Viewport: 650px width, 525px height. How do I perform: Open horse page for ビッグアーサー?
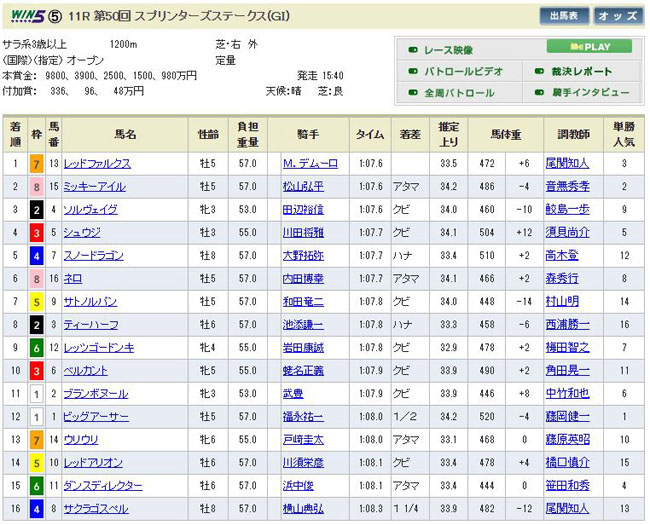[95, 417]
